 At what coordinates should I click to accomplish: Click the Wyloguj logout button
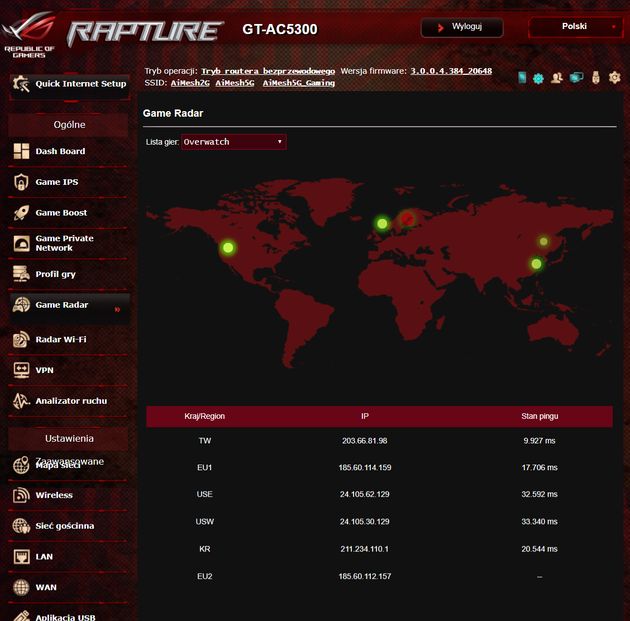click(x=462, y=27)
